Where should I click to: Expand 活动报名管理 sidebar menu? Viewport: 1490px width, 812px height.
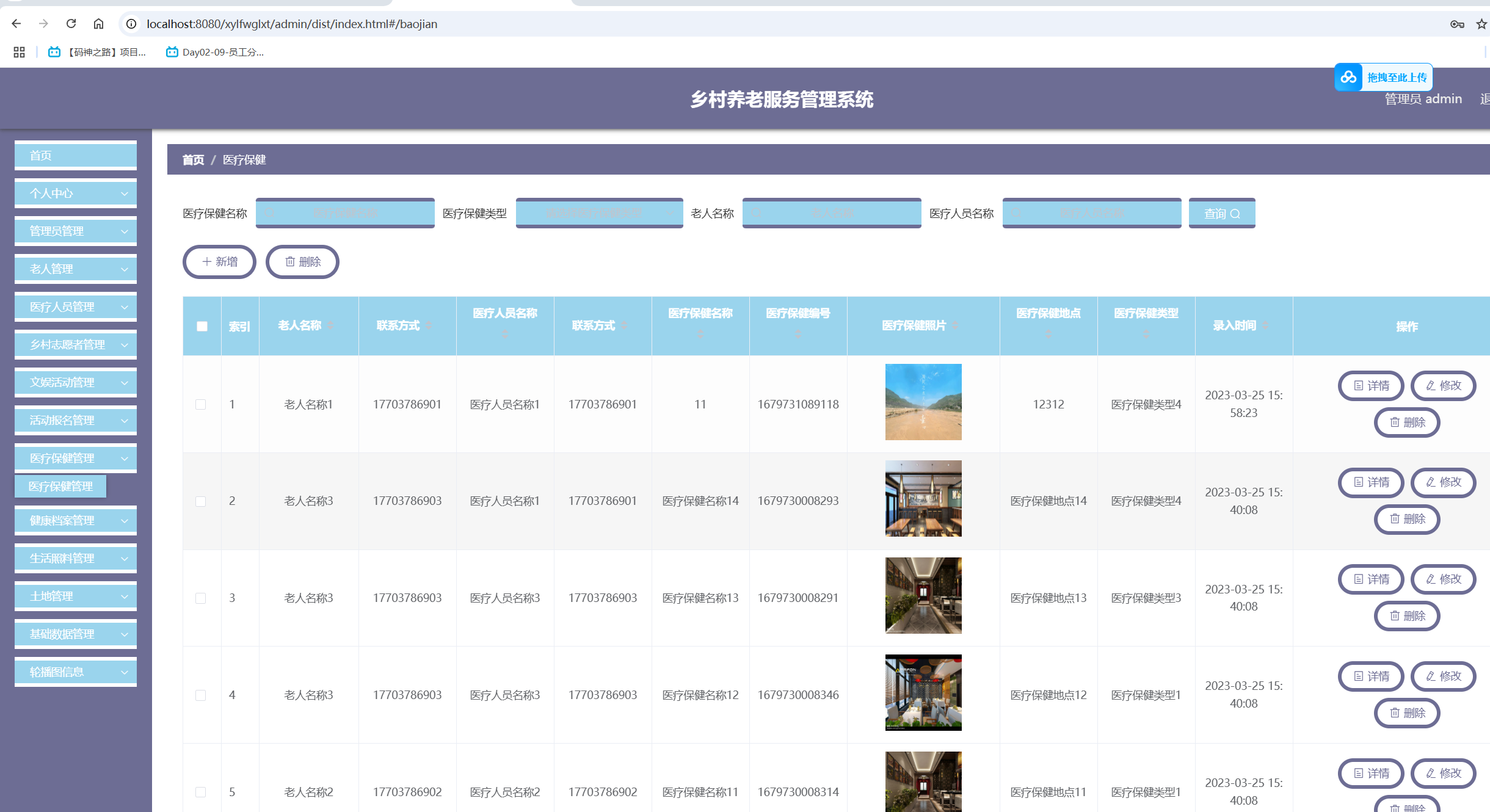click(76, 421)
